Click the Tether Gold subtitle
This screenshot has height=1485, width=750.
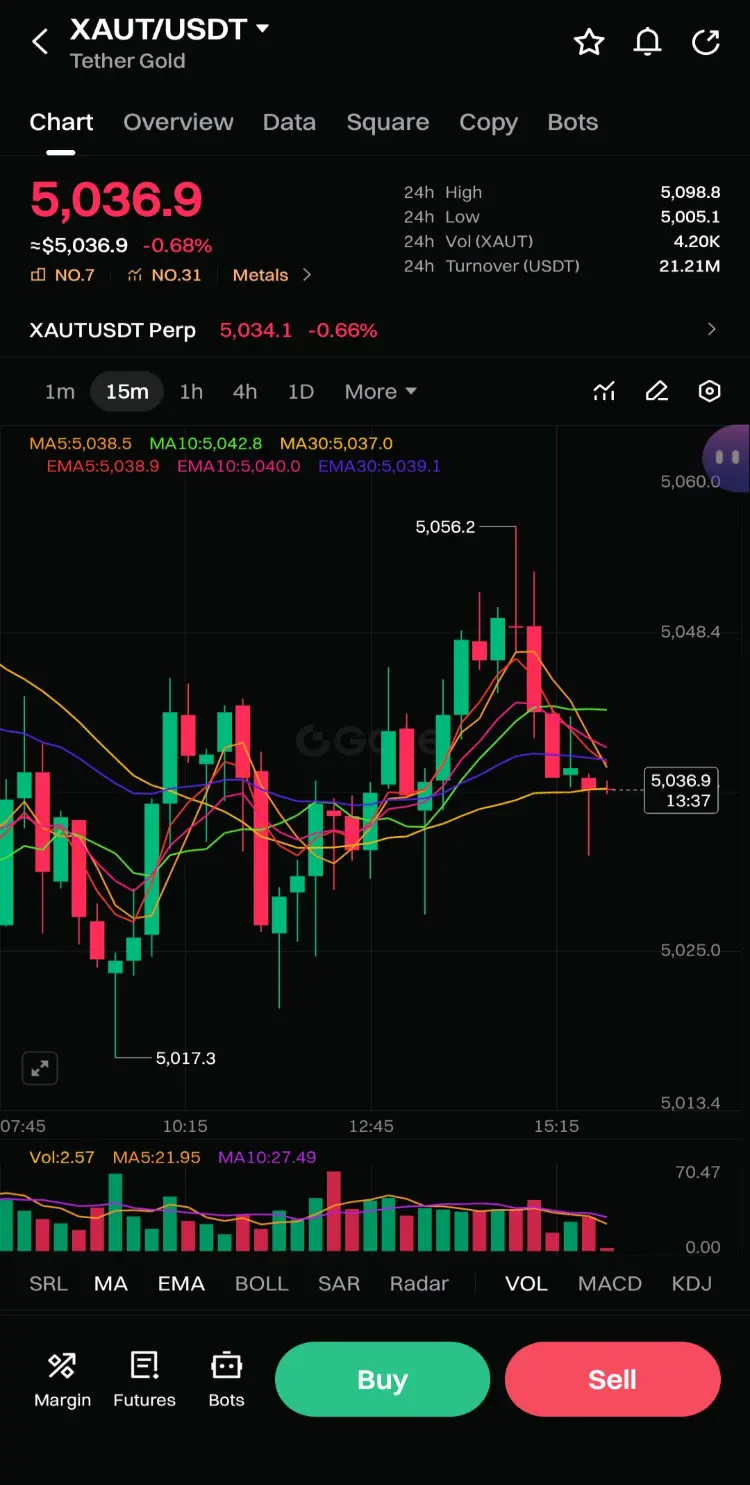pyautogui.click(x=128, y=61)
